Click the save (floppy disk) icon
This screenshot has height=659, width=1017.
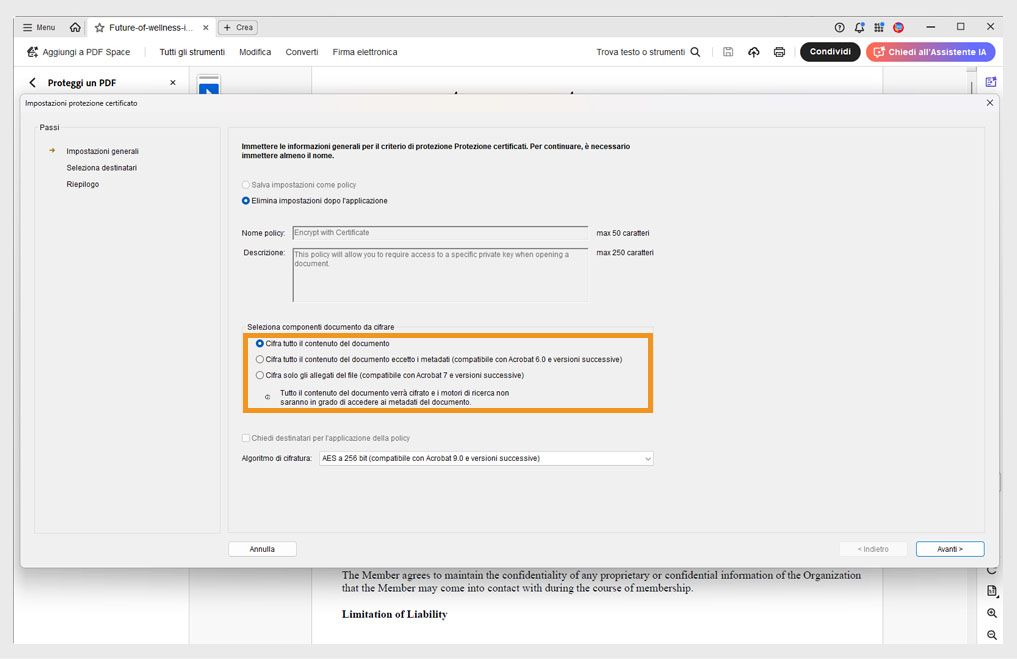coord(728,51)
